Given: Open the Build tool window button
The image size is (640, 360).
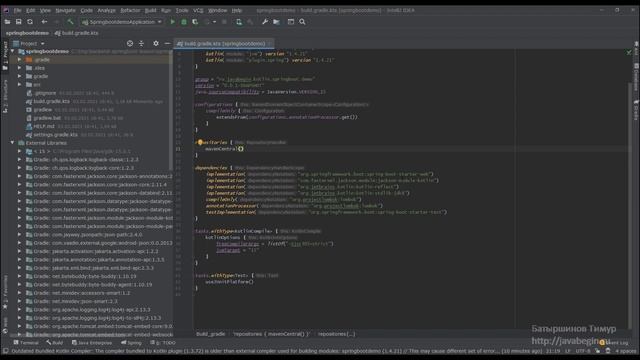Looking at the screenshot, I should [x=55, y=342].
